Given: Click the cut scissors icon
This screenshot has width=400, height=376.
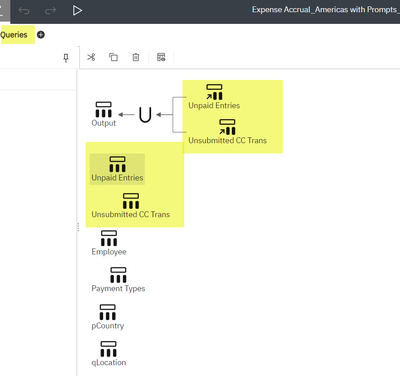Looking at the screenshot, I should pyautogui.click(x=91, y=57).
